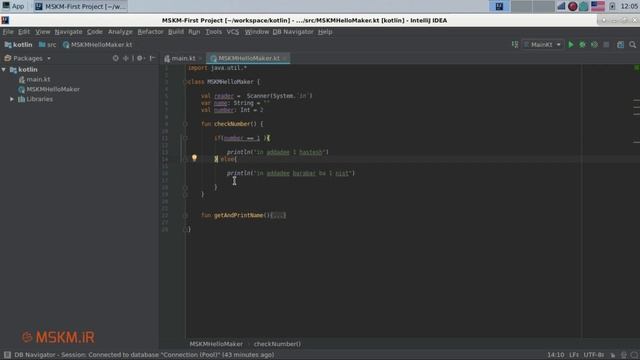The width and height of the screenshot is (640, 360).
Task: Click the battery tray icon
Action: coord(612,6)
